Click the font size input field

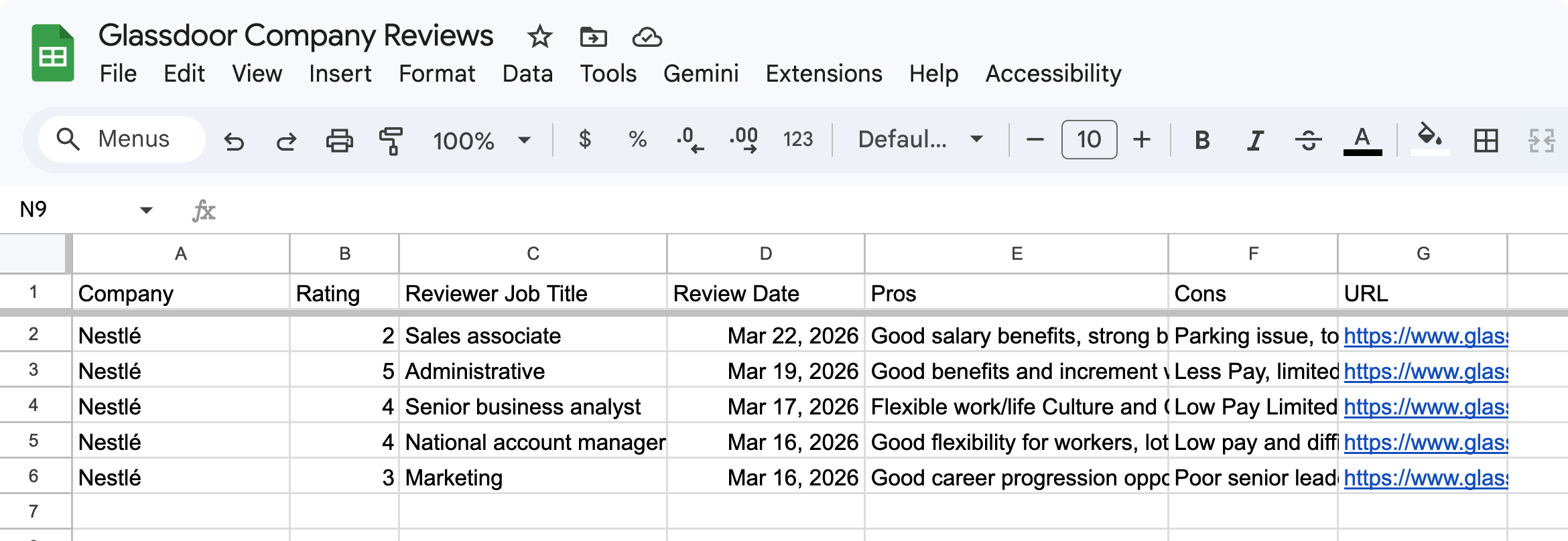point(1089,139)
